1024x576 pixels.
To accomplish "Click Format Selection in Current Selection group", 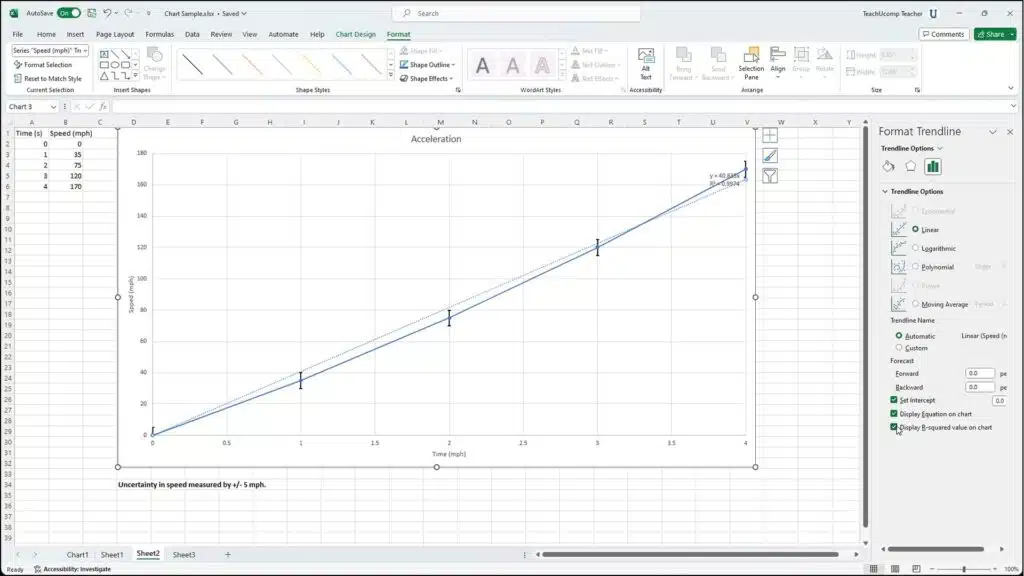I will pyautogui.click(x=43, y=65).
